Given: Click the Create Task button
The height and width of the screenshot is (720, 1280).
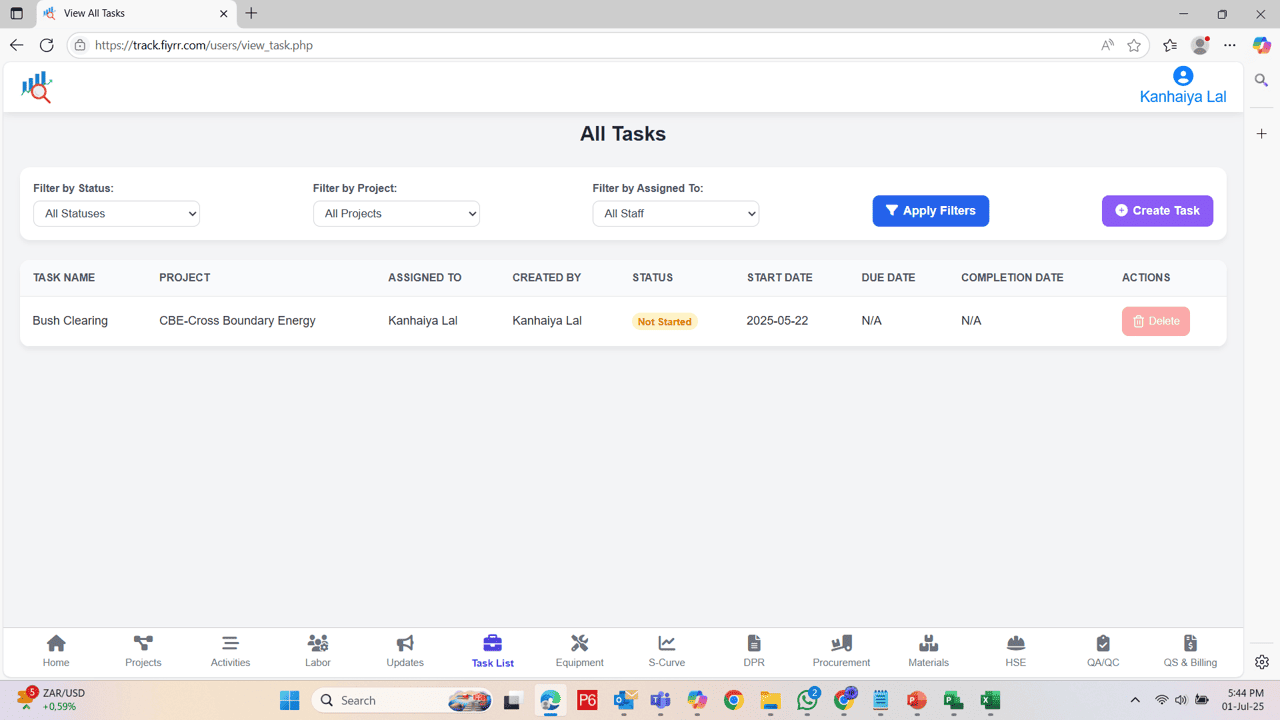Looking at the screenshot, I should point(1157,210).
